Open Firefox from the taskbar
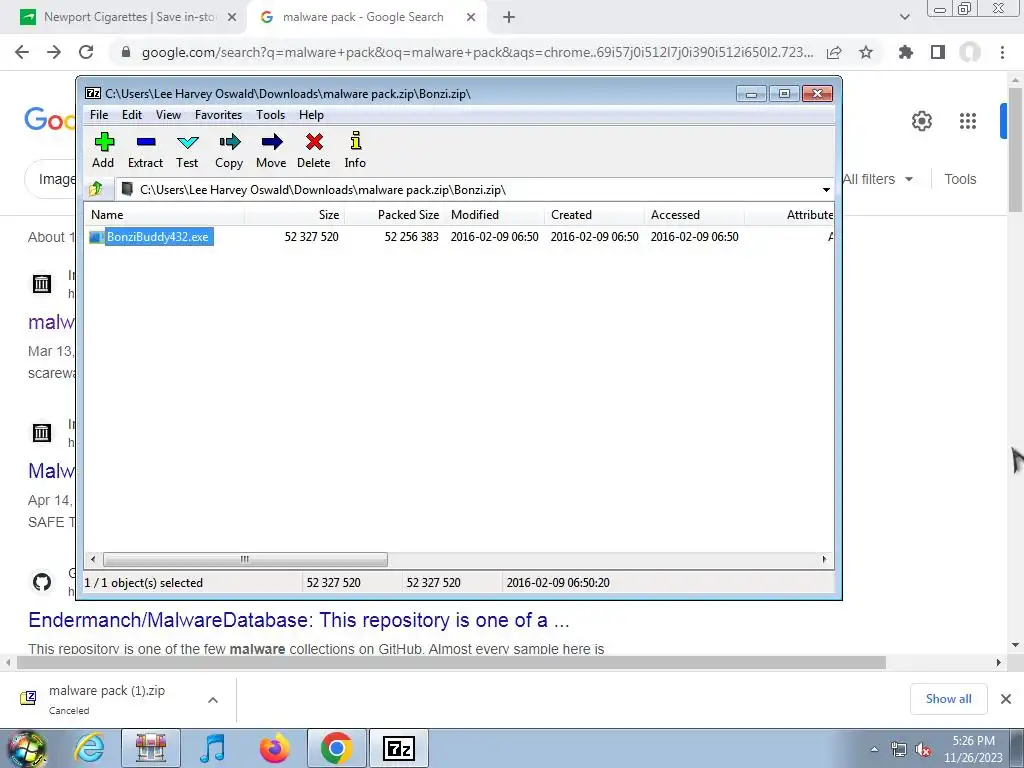 (x=275, y=748)
